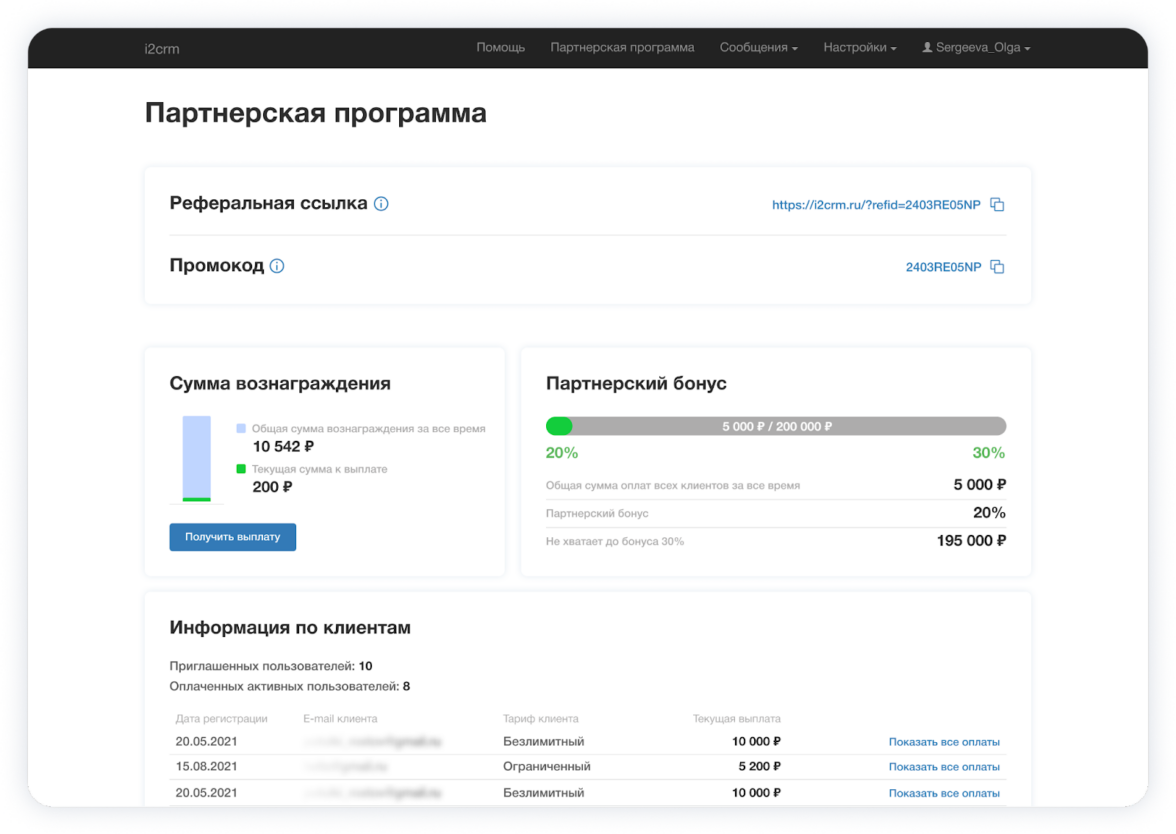The height and width of the screenshot is (834, 1176).
Task: Show all payments for the 15.08.2021 client
Action: pos(943,767)
